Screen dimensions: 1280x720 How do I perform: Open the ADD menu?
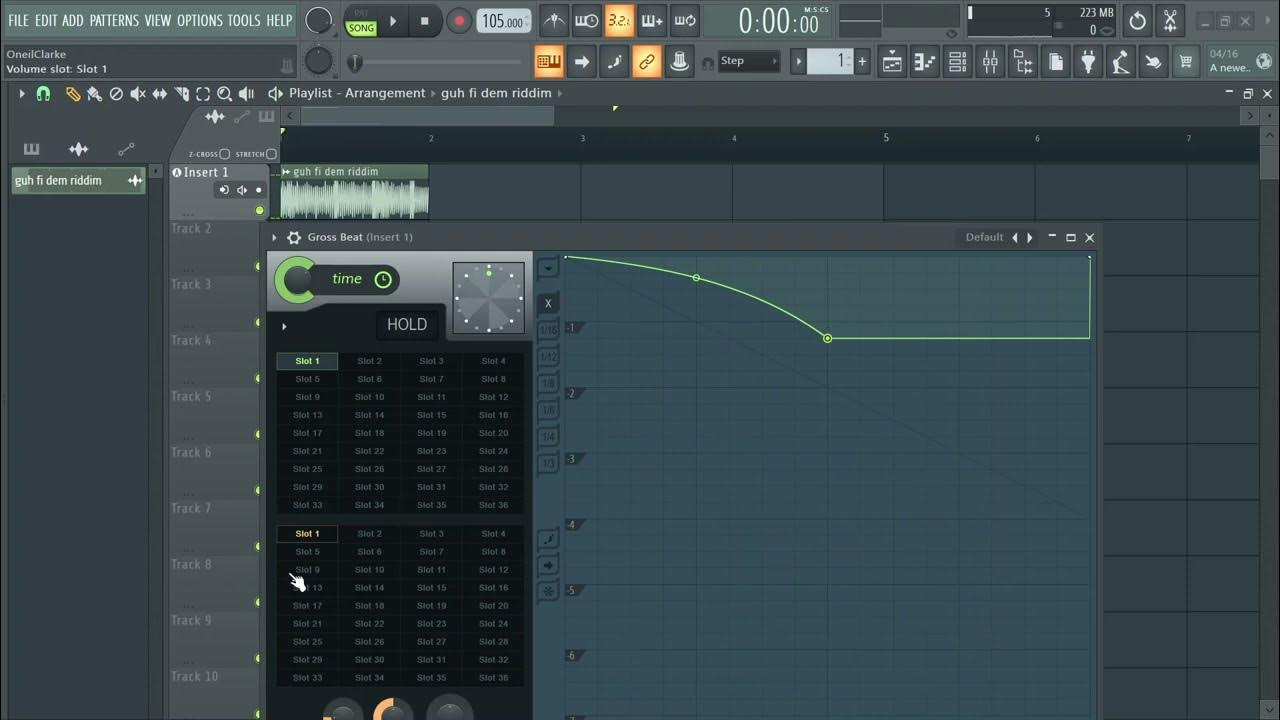click(x=73, y=20)
